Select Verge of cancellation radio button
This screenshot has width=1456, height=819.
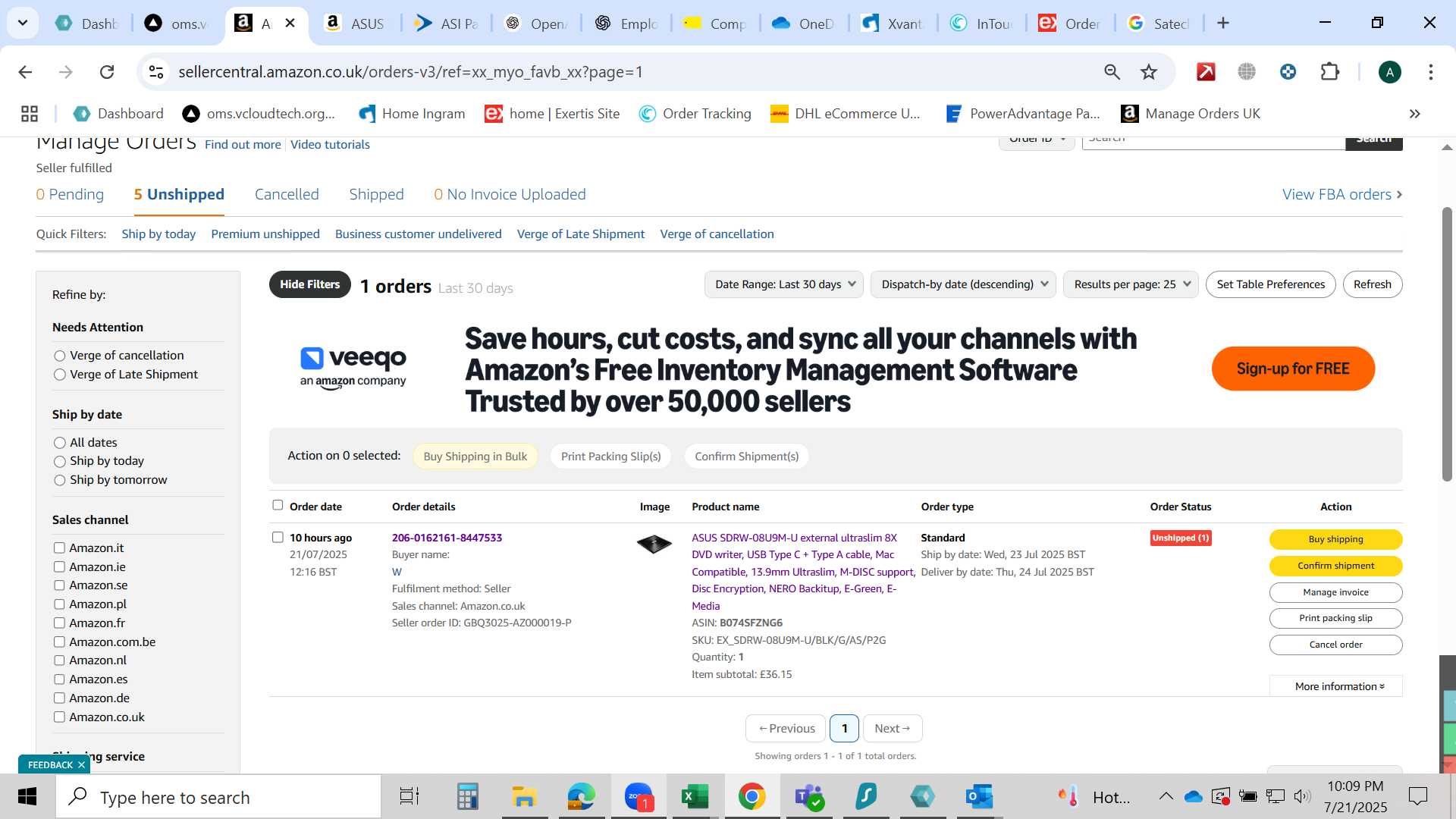point(60,356)
